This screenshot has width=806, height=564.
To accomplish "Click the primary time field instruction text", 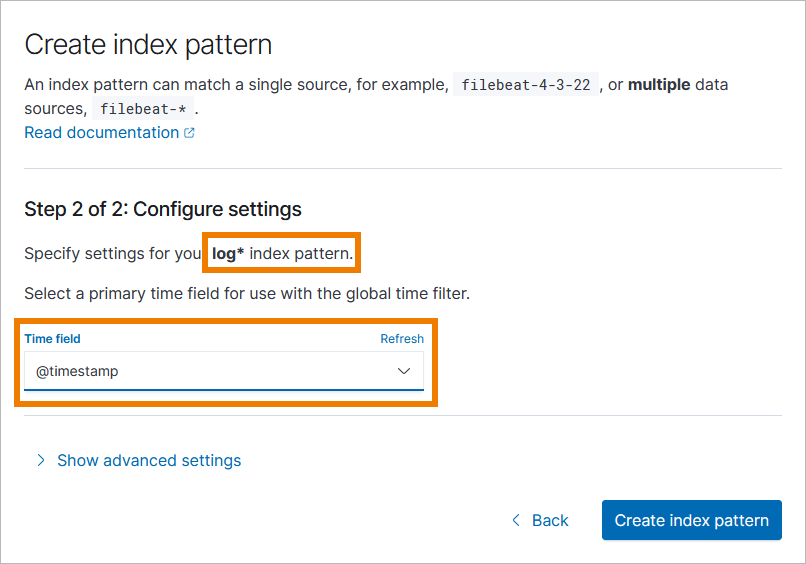I will 246,294.
